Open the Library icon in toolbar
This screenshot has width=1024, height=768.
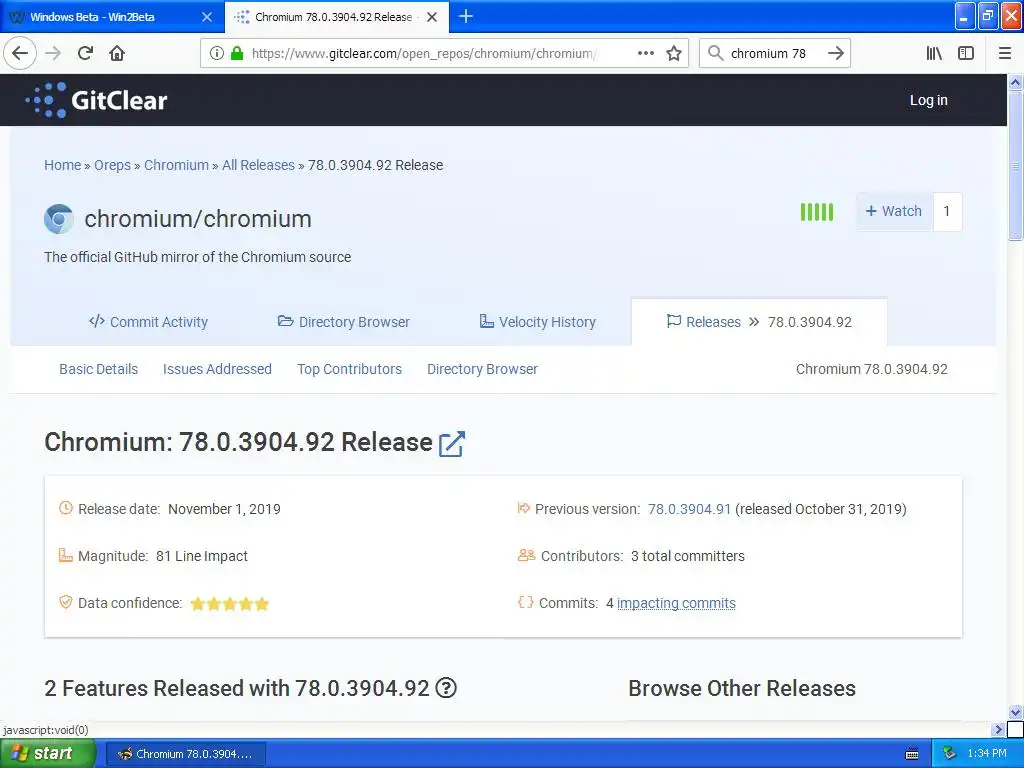pyautogui.click(x=934, y=53)
